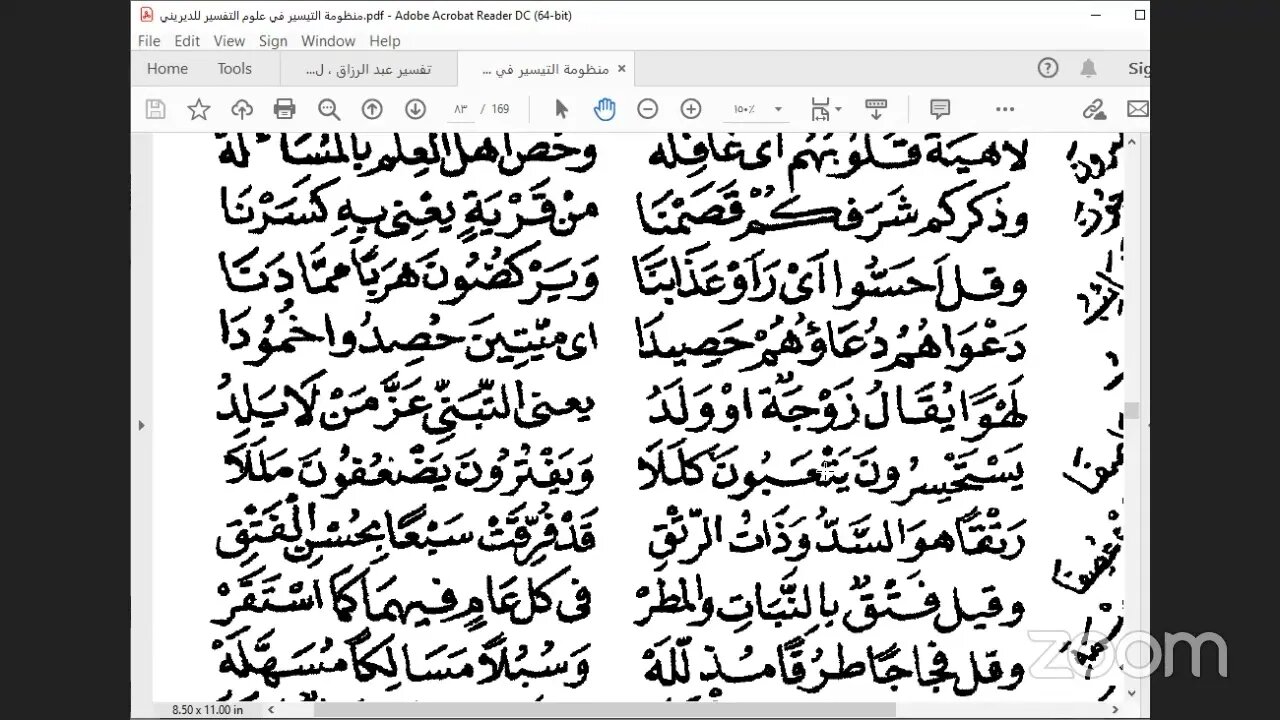This screenshot has width=1280, height=720.
Task: Click the current page number field
Action: [460, 109]
